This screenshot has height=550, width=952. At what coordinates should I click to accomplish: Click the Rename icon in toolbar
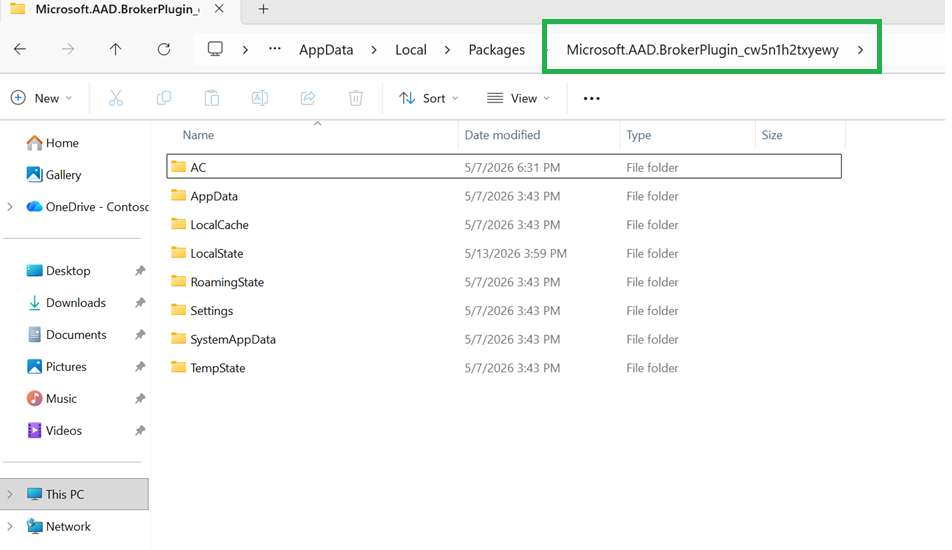(260, 98)
